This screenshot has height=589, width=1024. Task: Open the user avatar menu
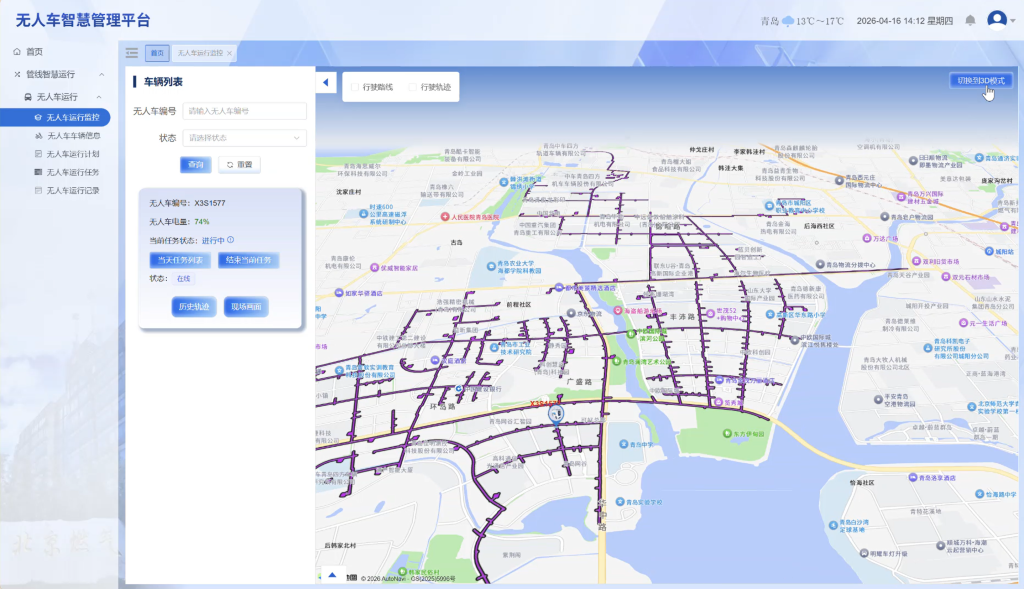[997, 20]
